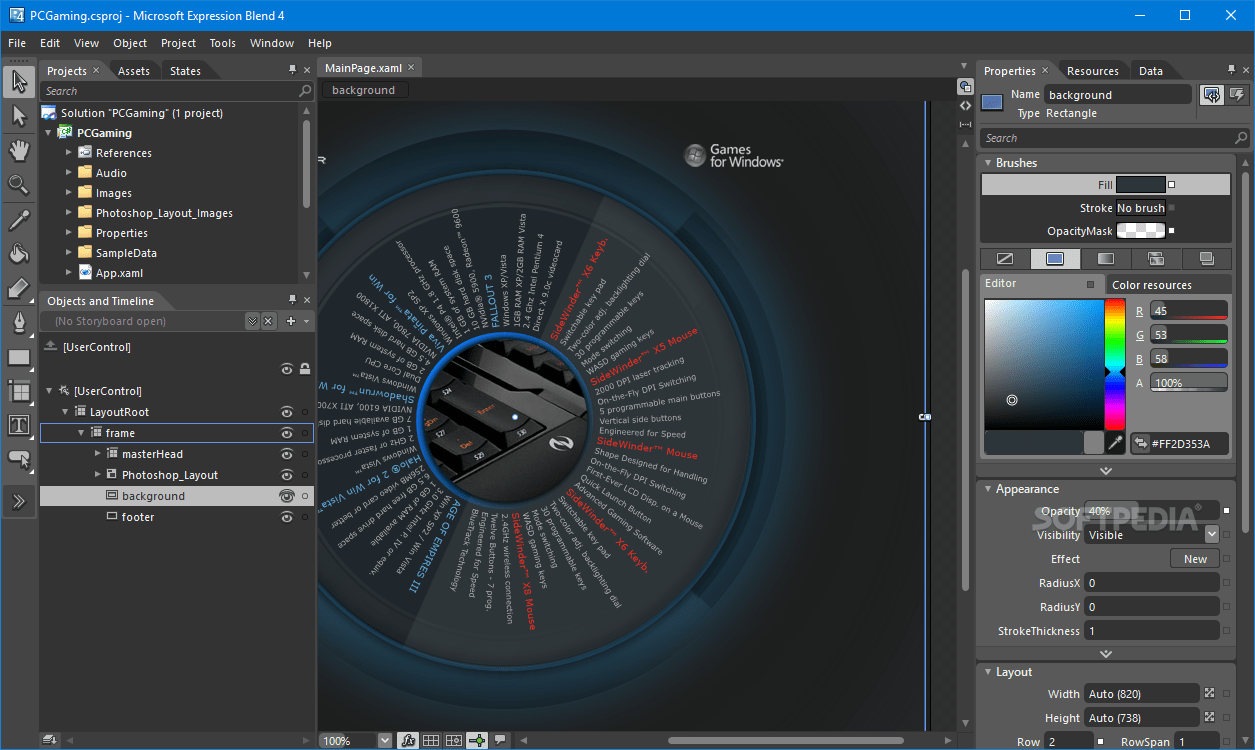This screenshot has width=1255, height=750.
Task: Select the Direct Selection tool
Action: pyautogui.click(x=18, y=117)
